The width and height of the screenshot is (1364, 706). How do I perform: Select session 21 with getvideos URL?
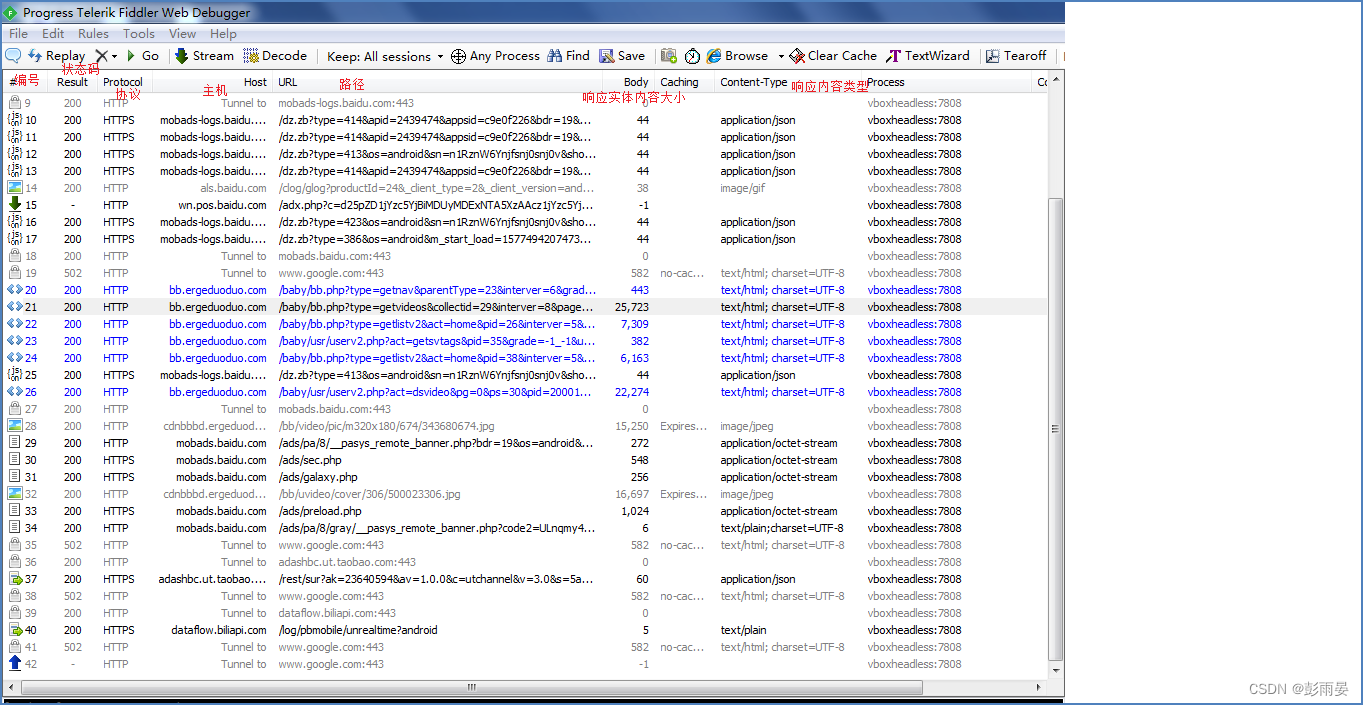click(x=525, y=307)
